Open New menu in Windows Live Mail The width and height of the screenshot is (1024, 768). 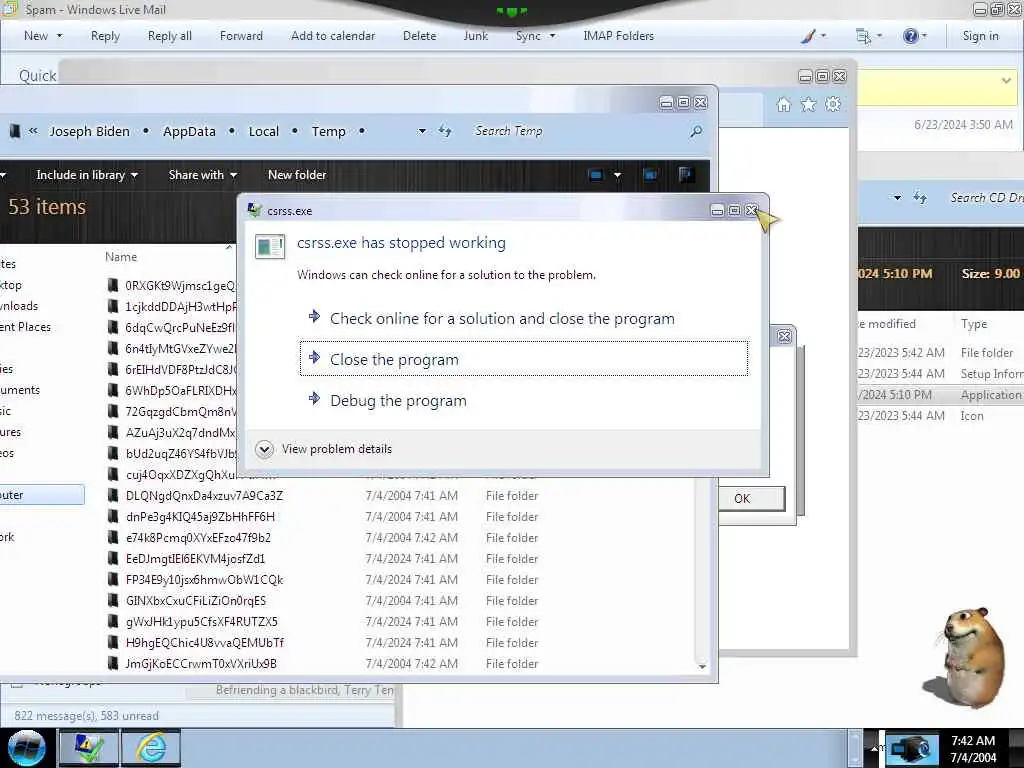pos(43,36)
